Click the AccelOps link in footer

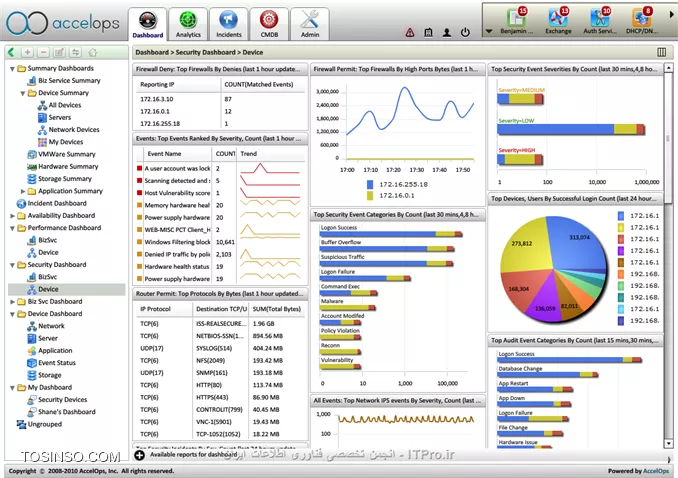click(656, 471)
